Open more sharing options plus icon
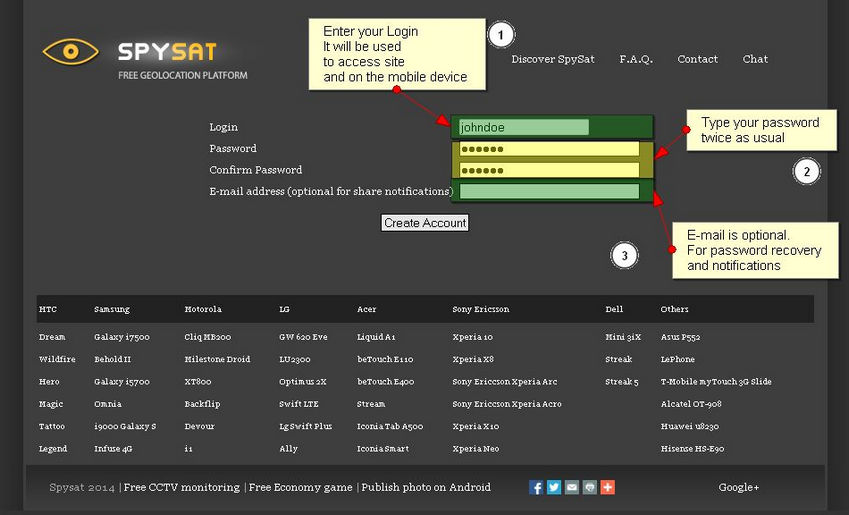Screen dimensions: 849x515 (x=608, y=487)
